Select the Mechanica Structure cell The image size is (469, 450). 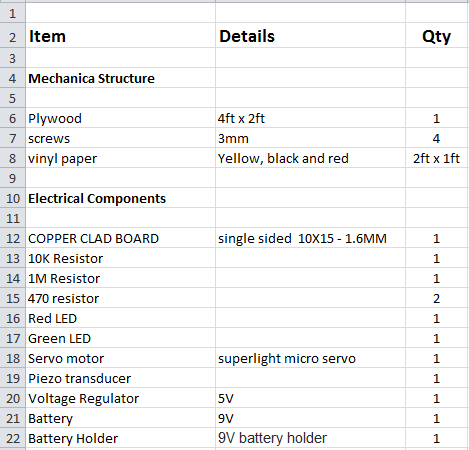pos(120,78)
